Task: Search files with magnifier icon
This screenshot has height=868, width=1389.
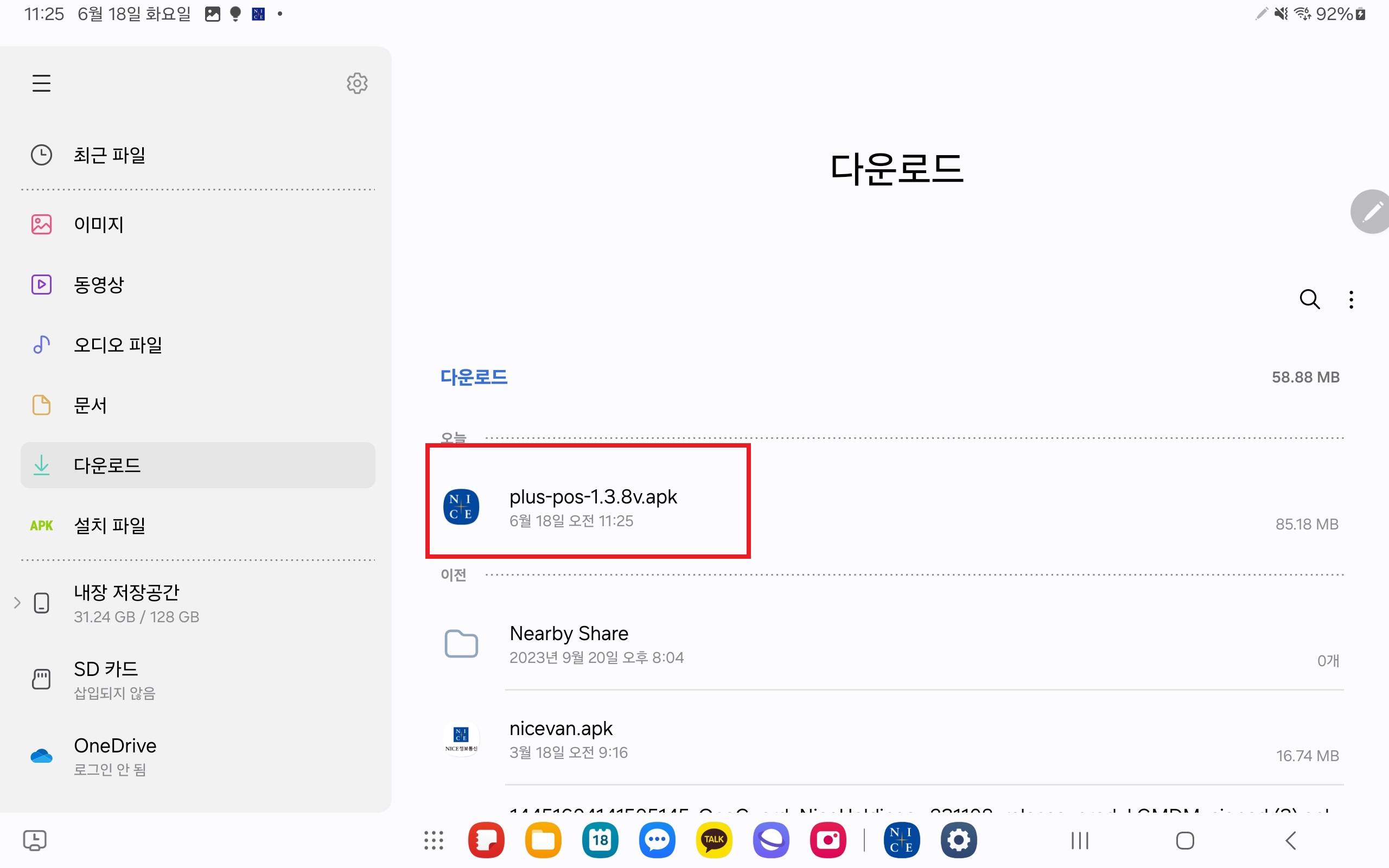Action: (1309, 299)
